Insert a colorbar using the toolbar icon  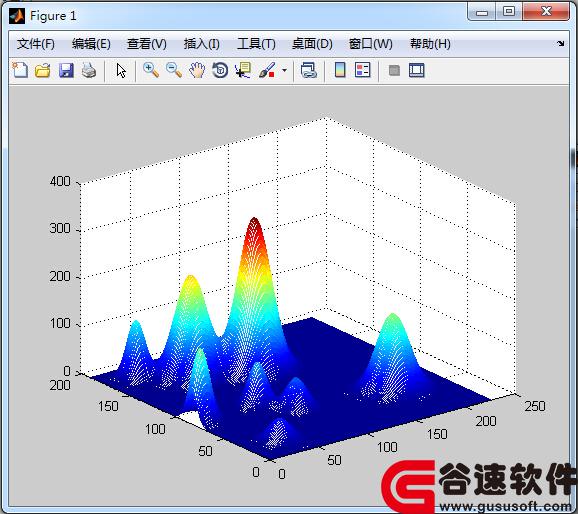[x=340, y=70]
